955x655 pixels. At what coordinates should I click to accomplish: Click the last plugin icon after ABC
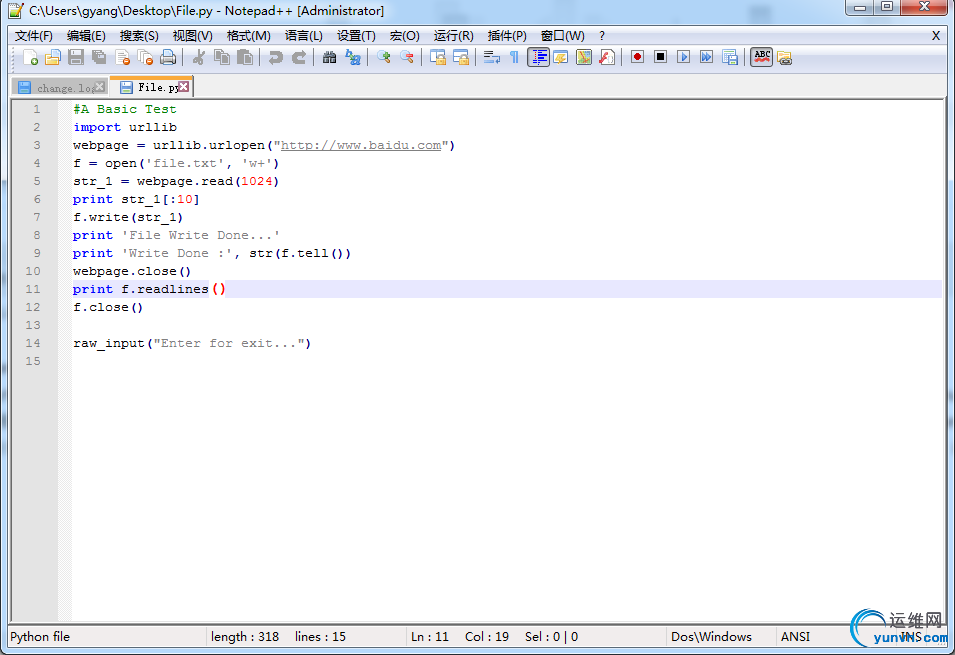click(x=784, y=58)
